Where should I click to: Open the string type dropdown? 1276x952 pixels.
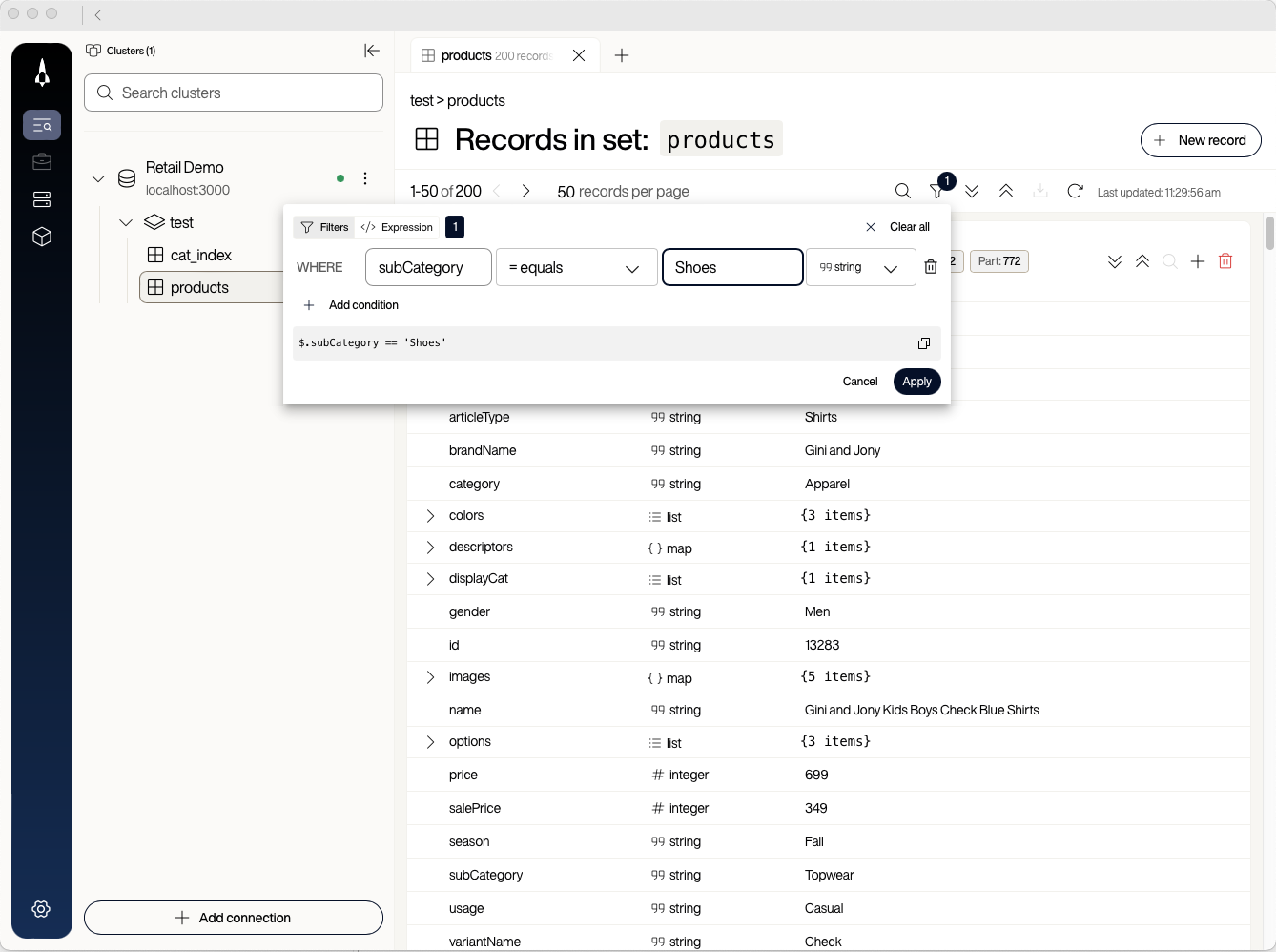click(x=860, y=267)
